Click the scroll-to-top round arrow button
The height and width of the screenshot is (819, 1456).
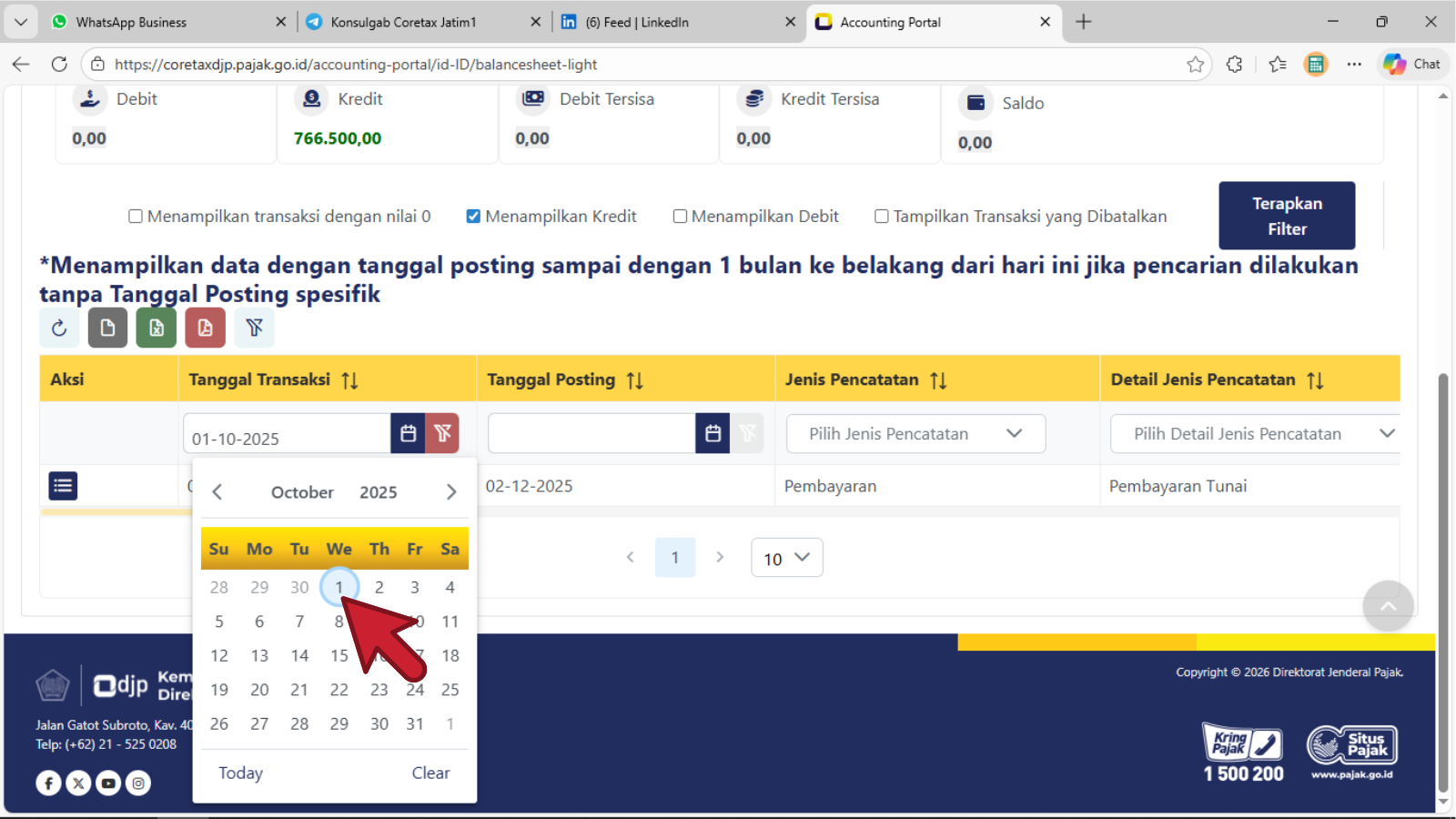pos(1388,606)
